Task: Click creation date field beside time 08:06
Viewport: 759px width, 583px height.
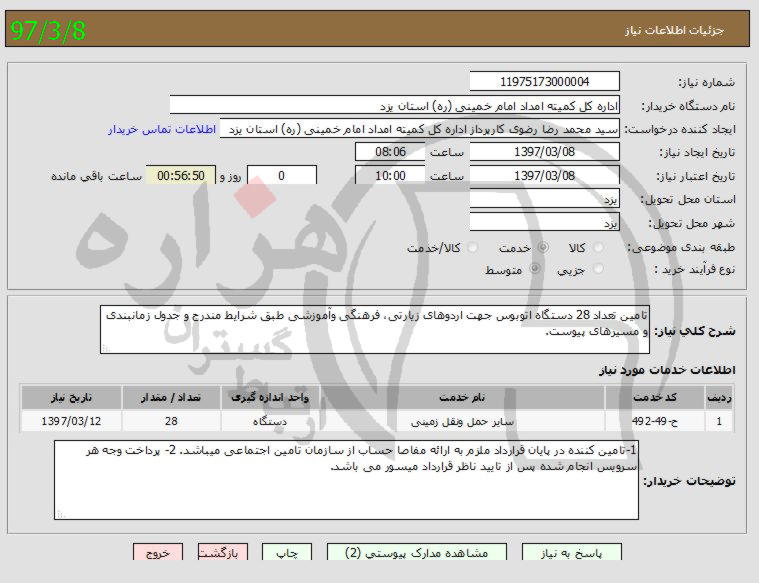Action: (x=545, y=152)
